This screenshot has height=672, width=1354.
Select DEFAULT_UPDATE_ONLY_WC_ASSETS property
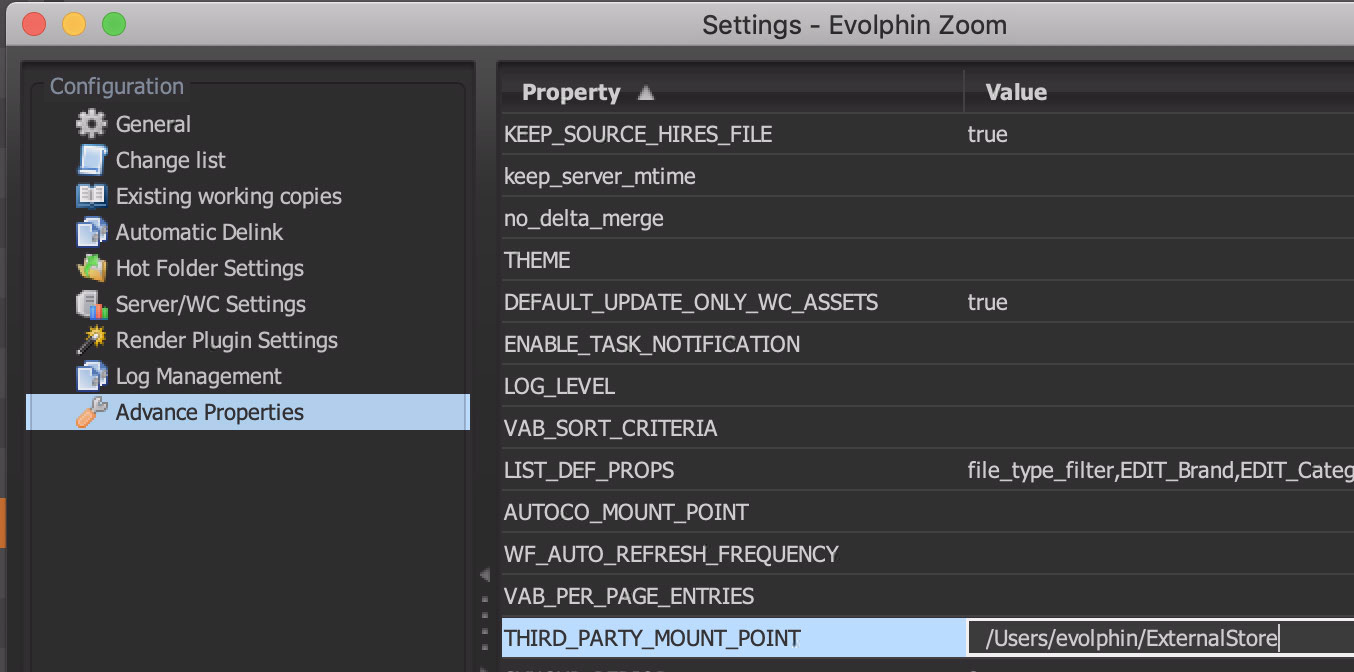[691, 302]
